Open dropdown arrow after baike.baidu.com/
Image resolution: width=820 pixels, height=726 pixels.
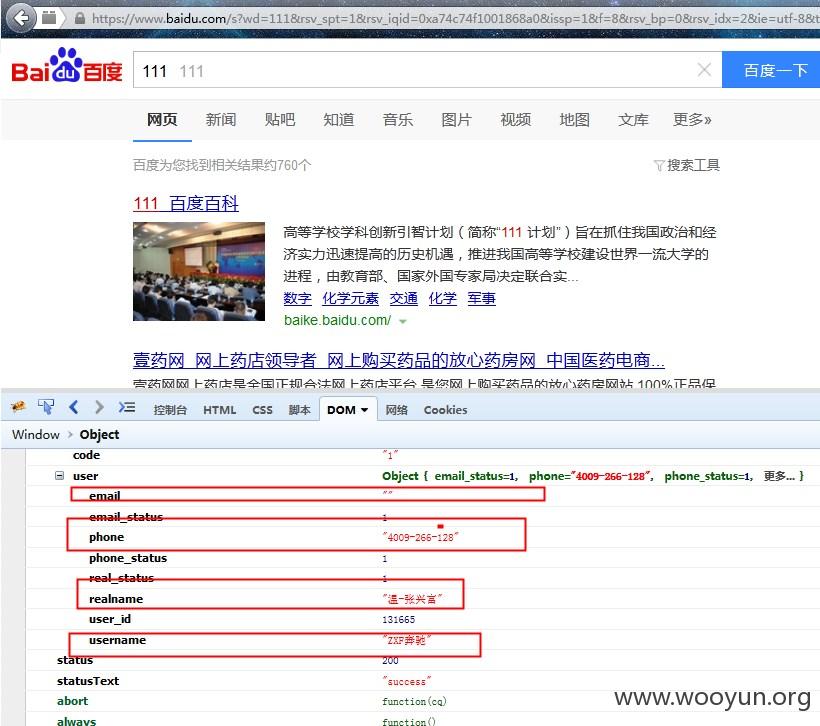point(403,321)
